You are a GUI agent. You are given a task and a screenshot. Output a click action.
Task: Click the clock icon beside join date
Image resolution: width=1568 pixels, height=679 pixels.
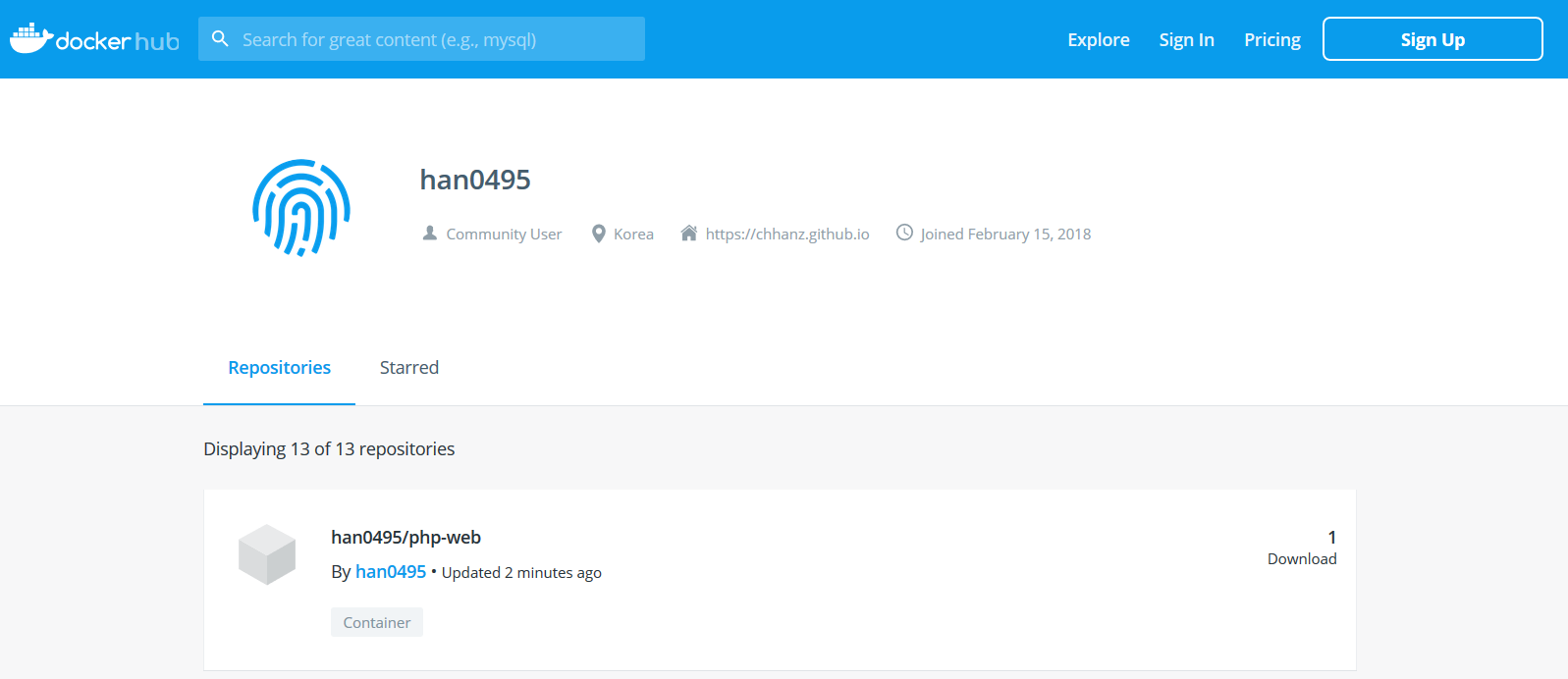904,233
